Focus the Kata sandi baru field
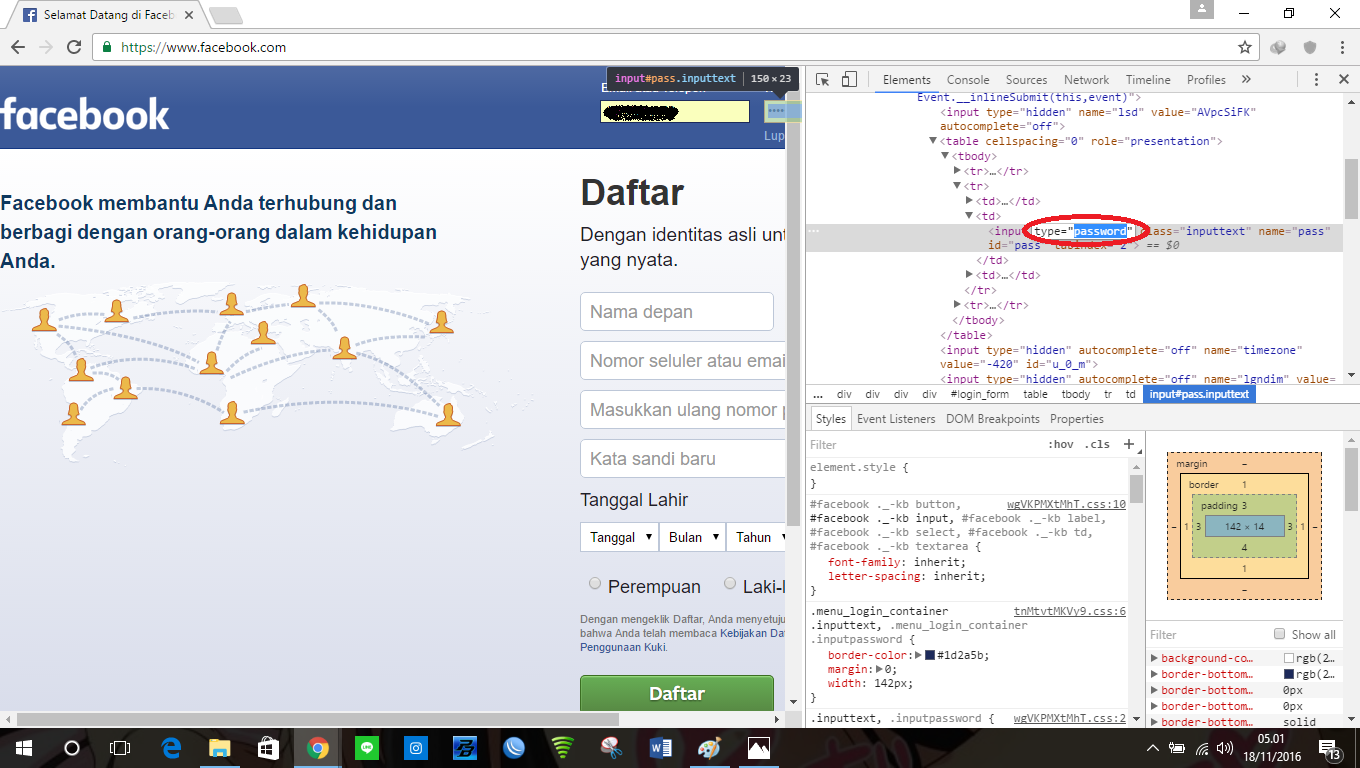1360x768 pixels. [x=683, y=459]
